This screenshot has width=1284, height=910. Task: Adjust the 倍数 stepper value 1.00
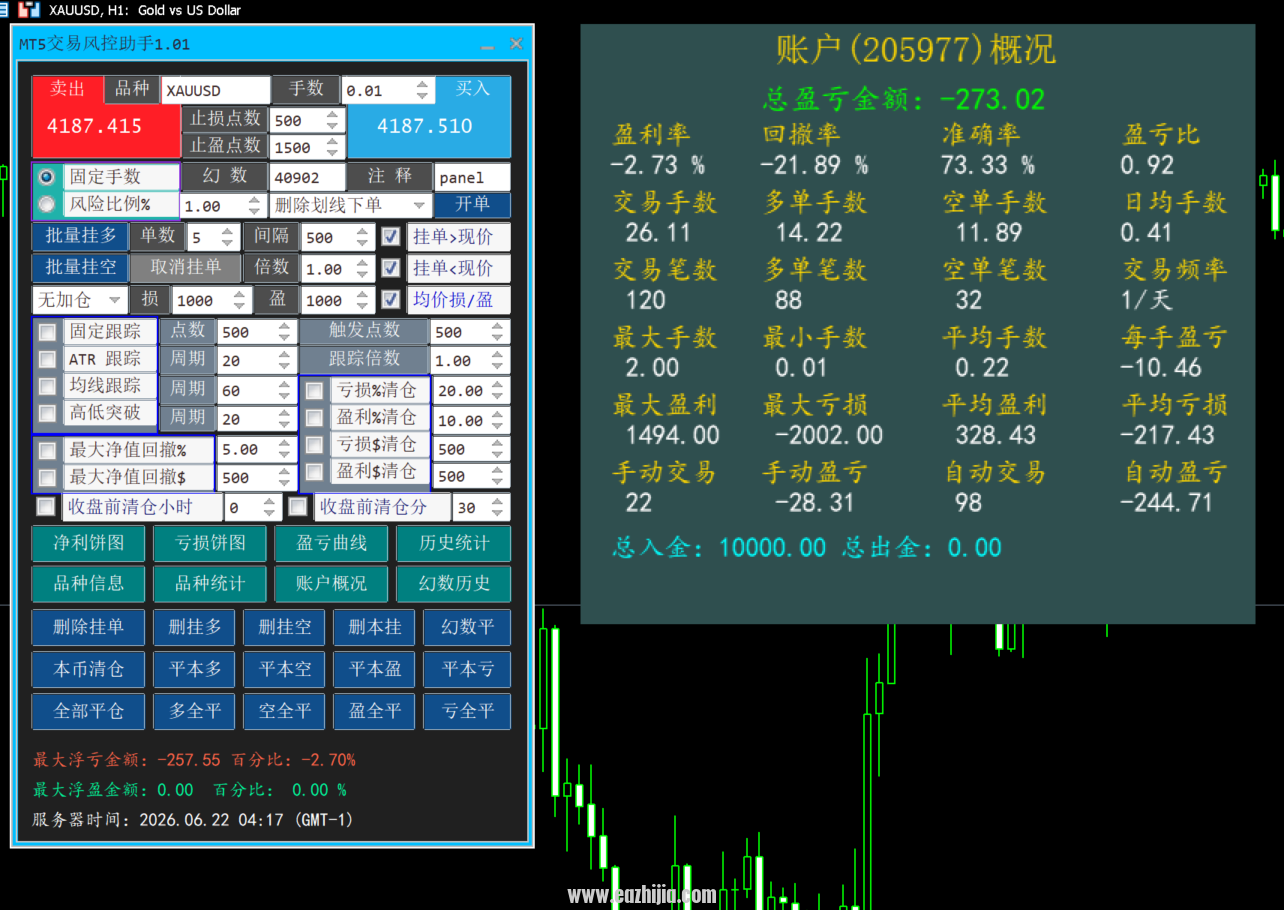click(x=339, y=269)
